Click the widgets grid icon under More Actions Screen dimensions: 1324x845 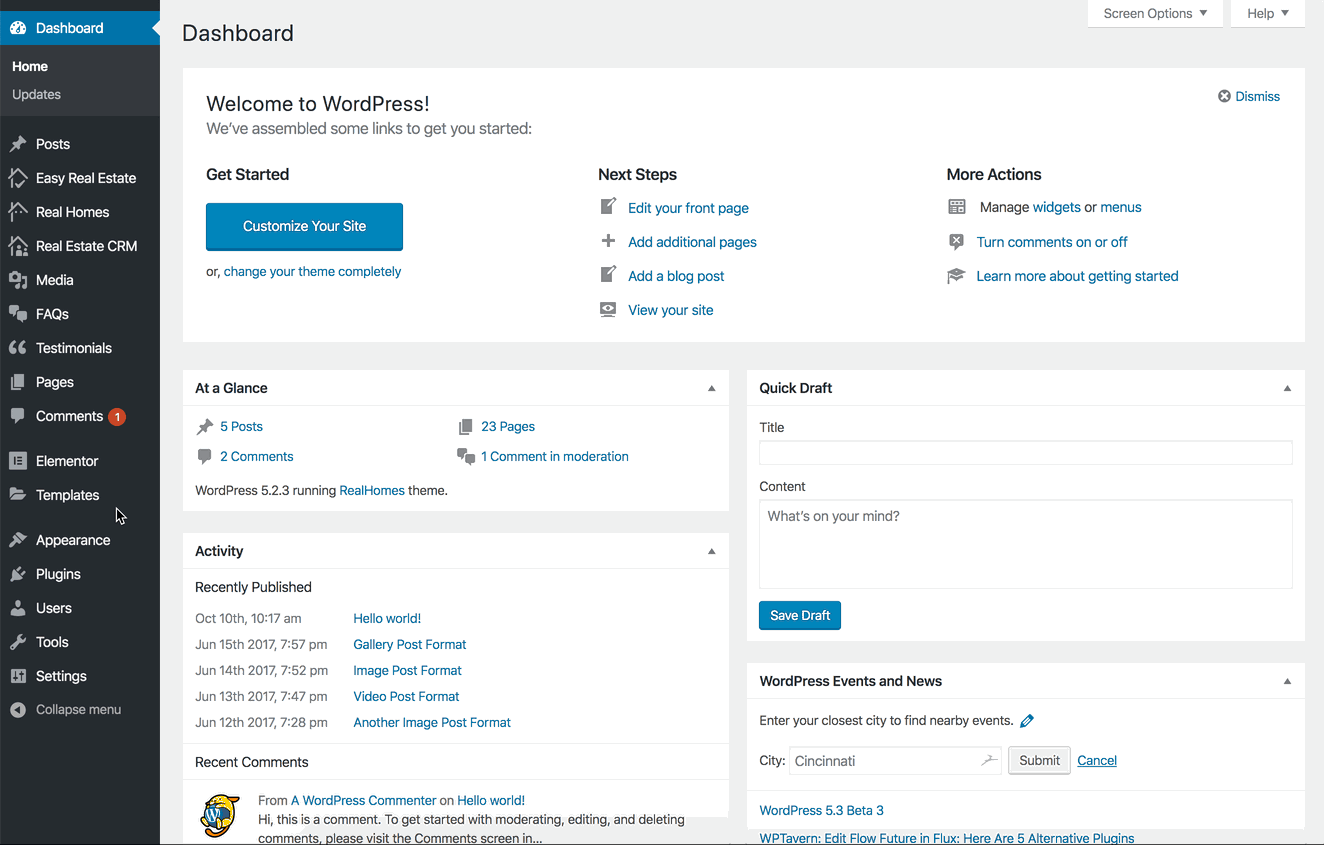pyautogui.click(x=957, y=207)
